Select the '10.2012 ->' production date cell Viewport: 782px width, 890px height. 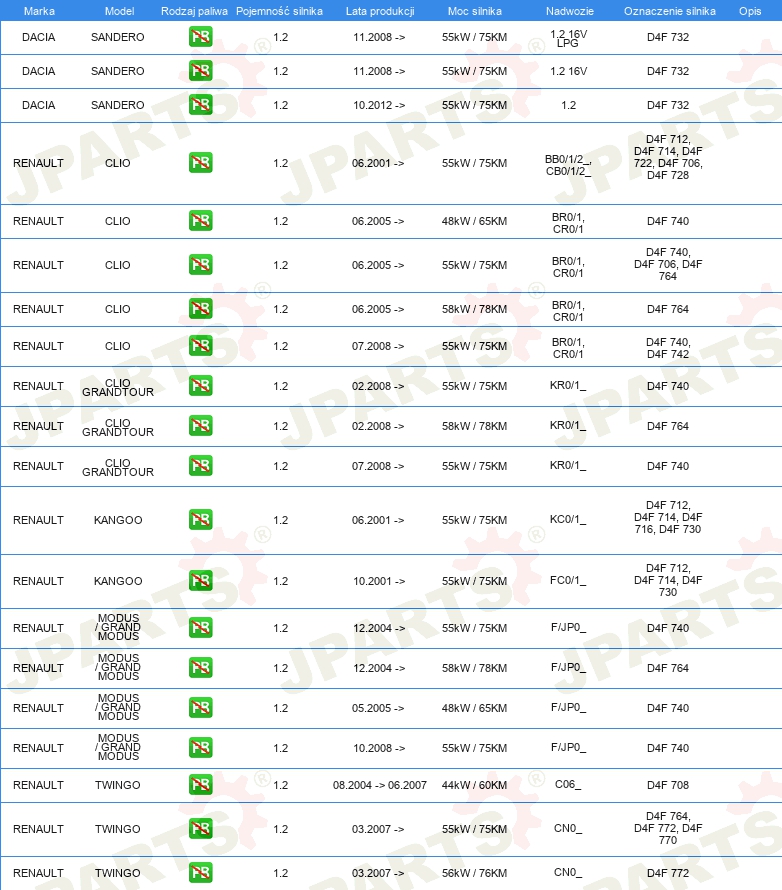click(x=379, y=105)
